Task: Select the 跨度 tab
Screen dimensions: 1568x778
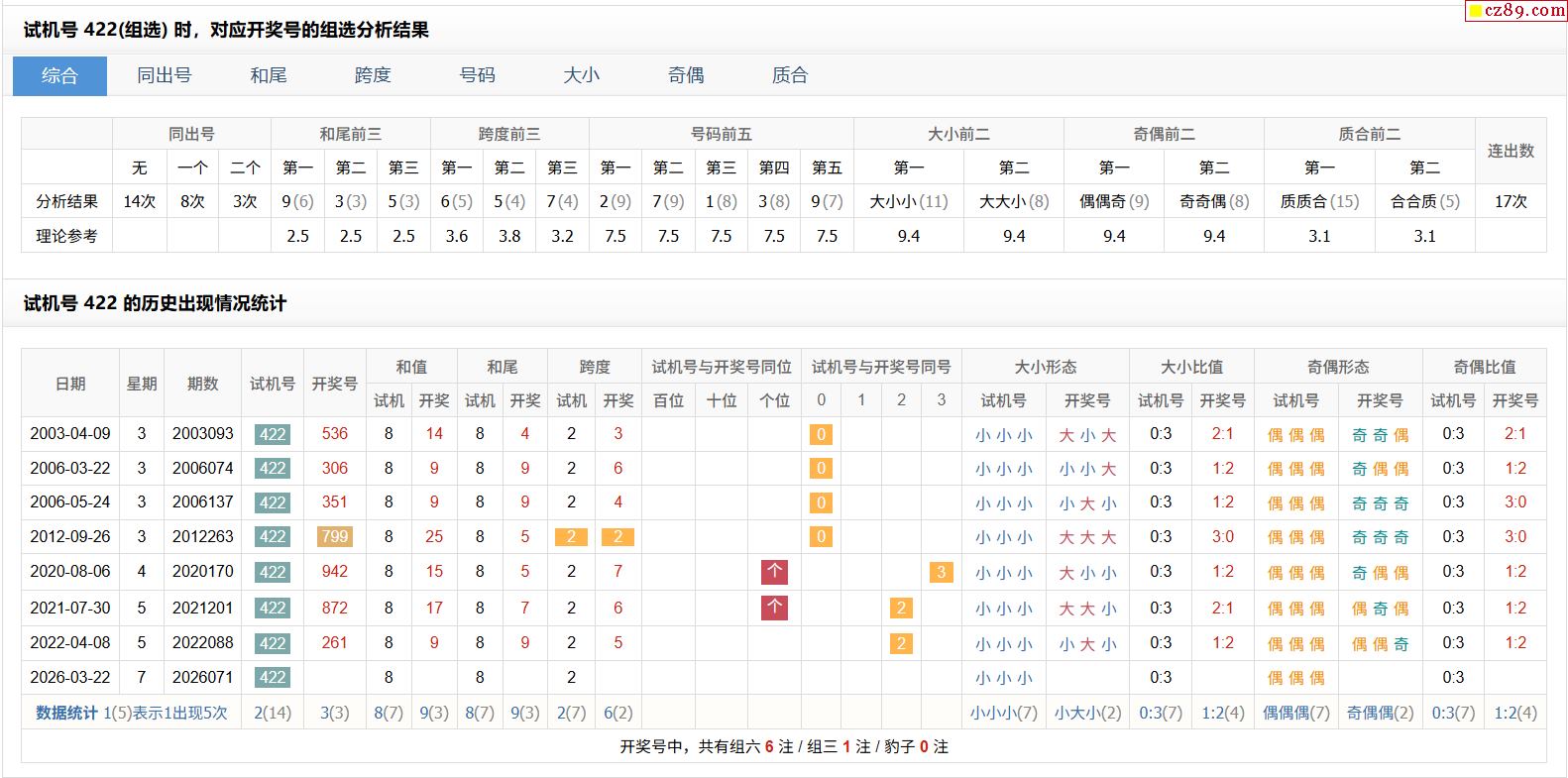Action: click(x=373, y=75)
